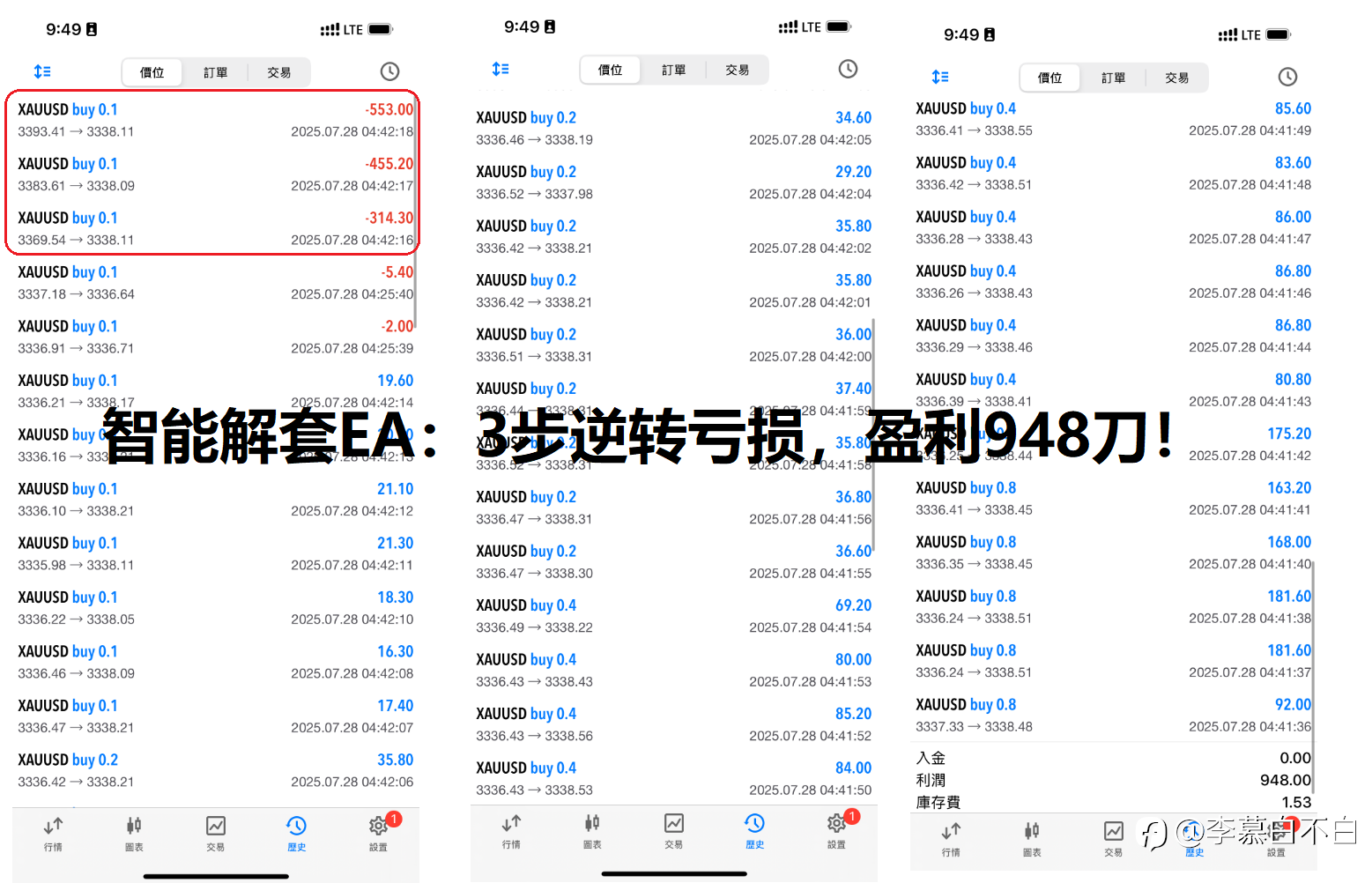Open the 86.00 trade at 04:41:47
Image resolution: width=1372 pixels, height=883 pixels.
click(x=1113, y=227)
